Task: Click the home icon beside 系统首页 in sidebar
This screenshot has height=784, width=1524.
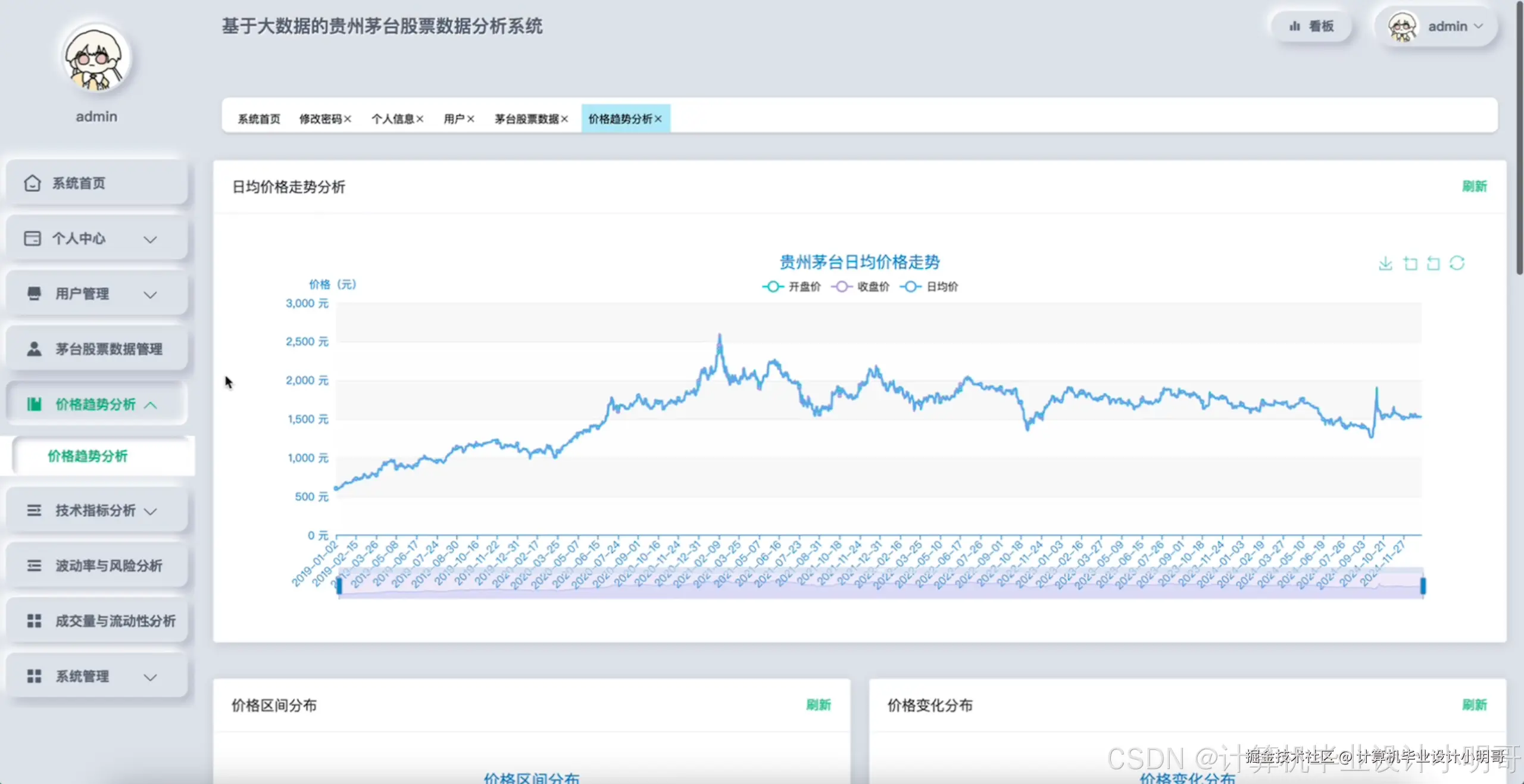Action: [x=32, y=183]
